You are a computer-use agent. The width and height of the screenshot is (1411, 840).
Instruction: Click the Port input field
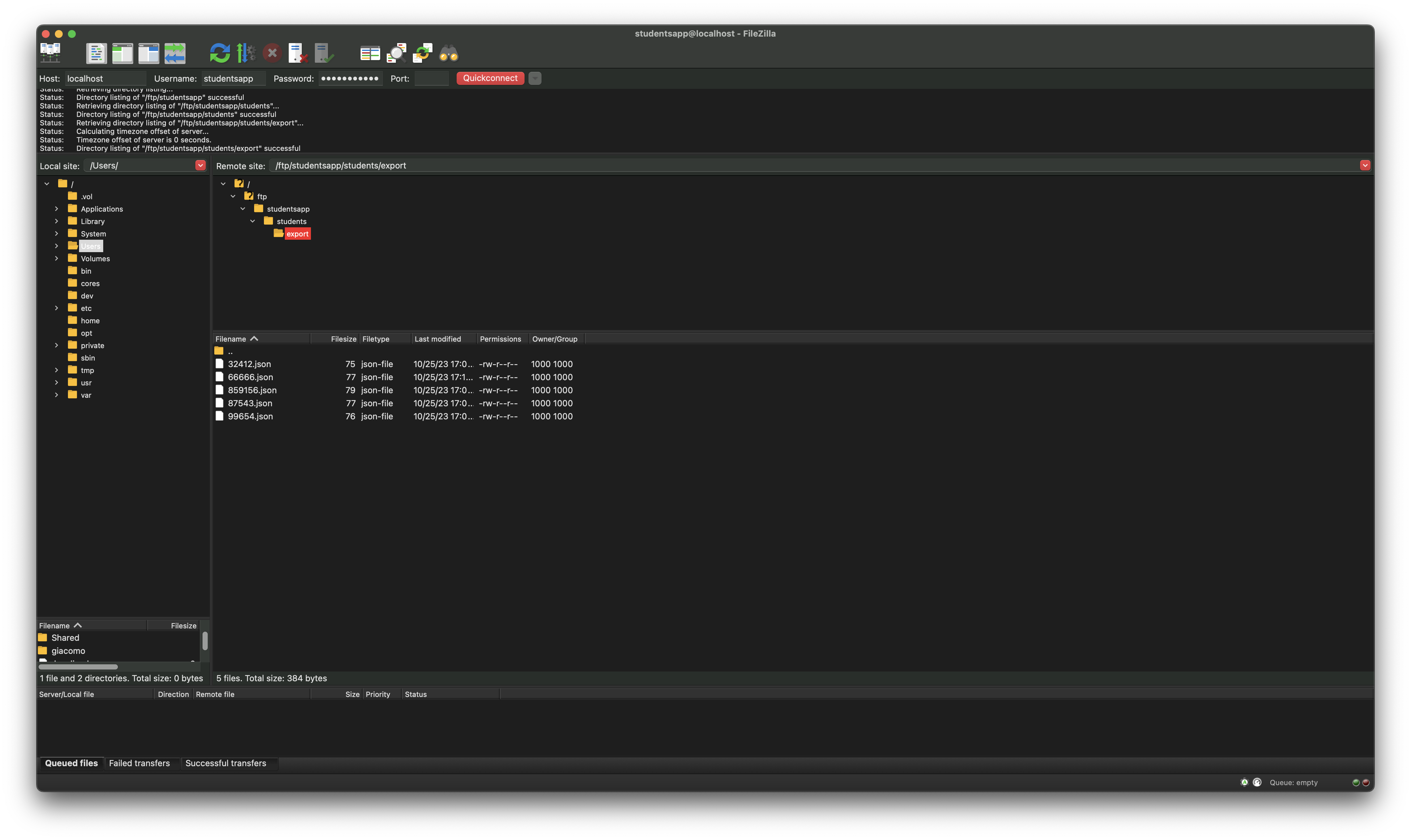431,79
